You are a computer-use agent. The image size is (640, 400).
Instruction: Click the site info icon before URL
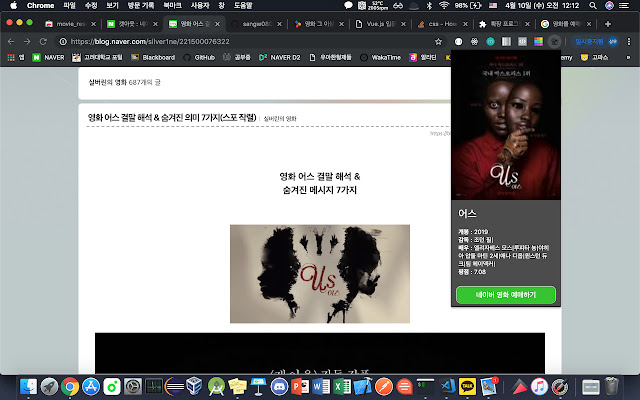pyautogui.click(x=63, y=41)
